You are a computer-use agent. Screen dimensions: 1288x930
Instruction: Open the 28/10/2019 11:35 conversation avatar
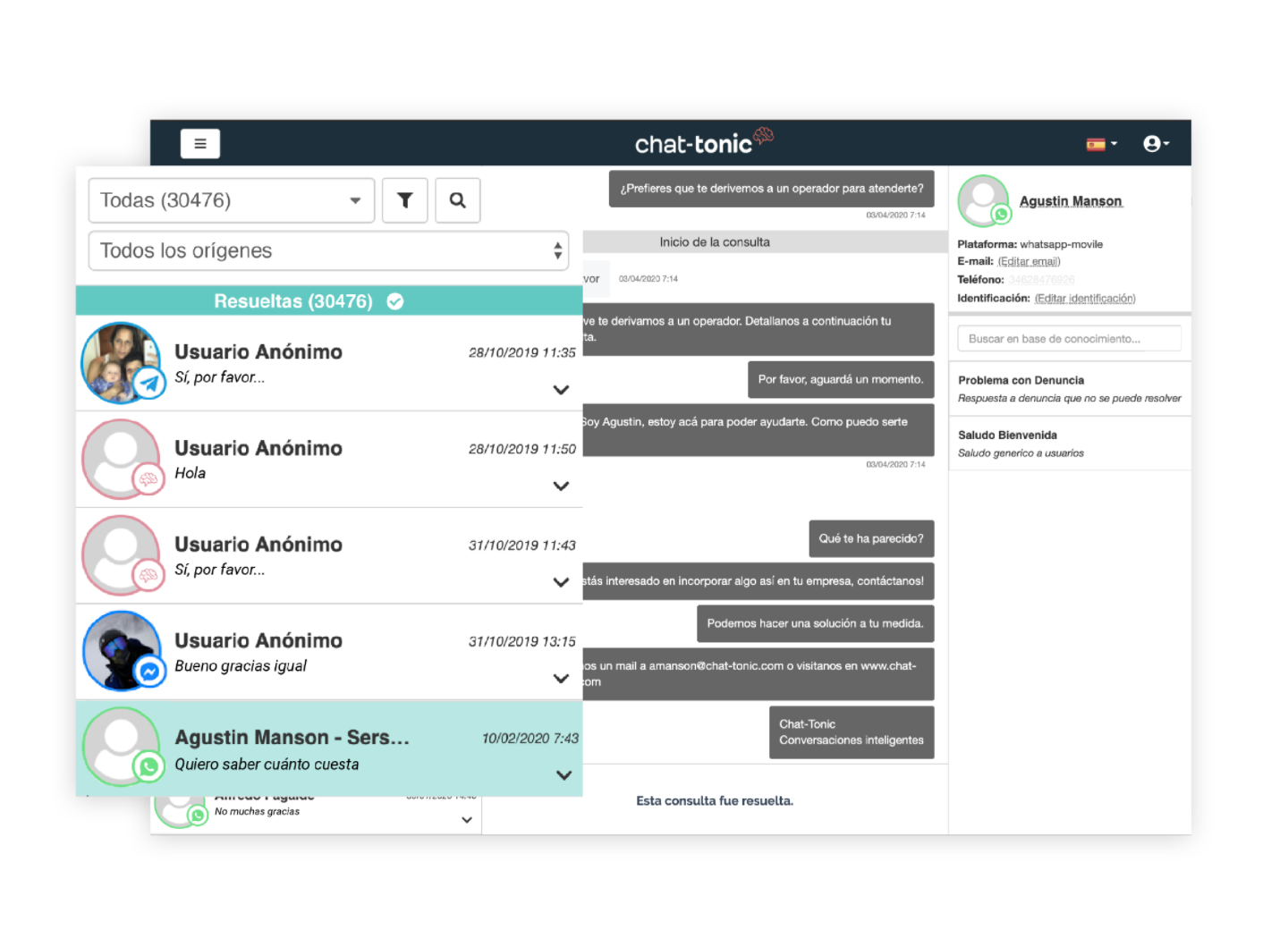coord(121,362)
